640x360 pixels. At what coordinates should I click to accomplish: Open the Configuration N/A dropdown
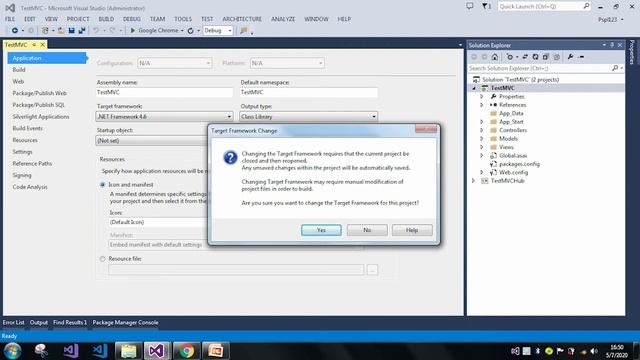pyautogui.click(x=174, y=63)
